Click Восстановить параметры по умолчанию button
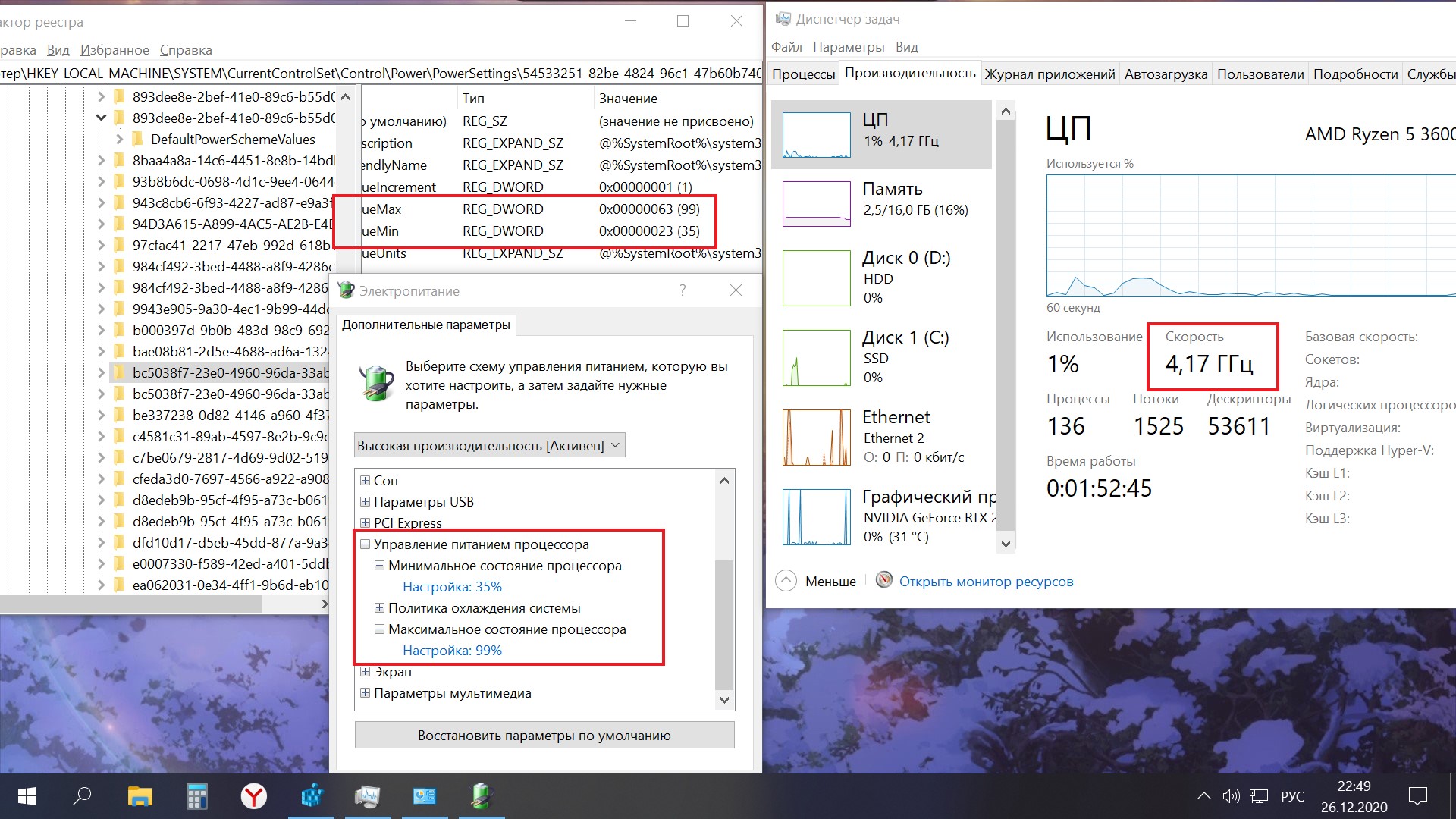The width and height of the screenshot is (1456, 819). pos(545,735)
